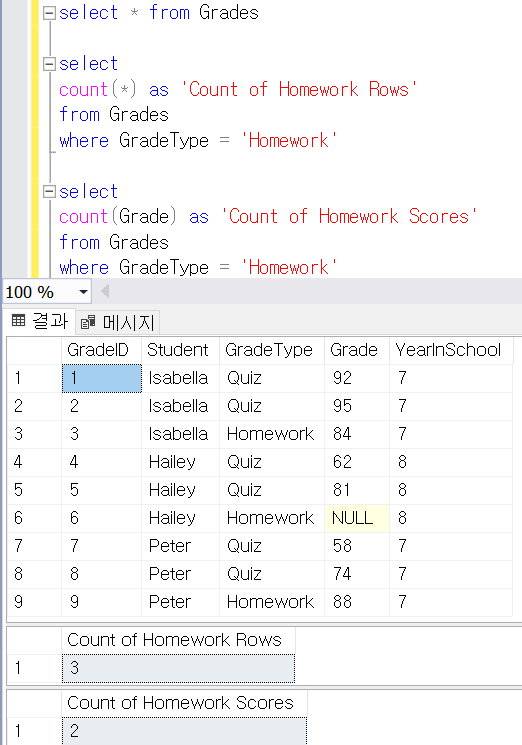Click the Count of Homework Rows column header

[x=178, y=640]
